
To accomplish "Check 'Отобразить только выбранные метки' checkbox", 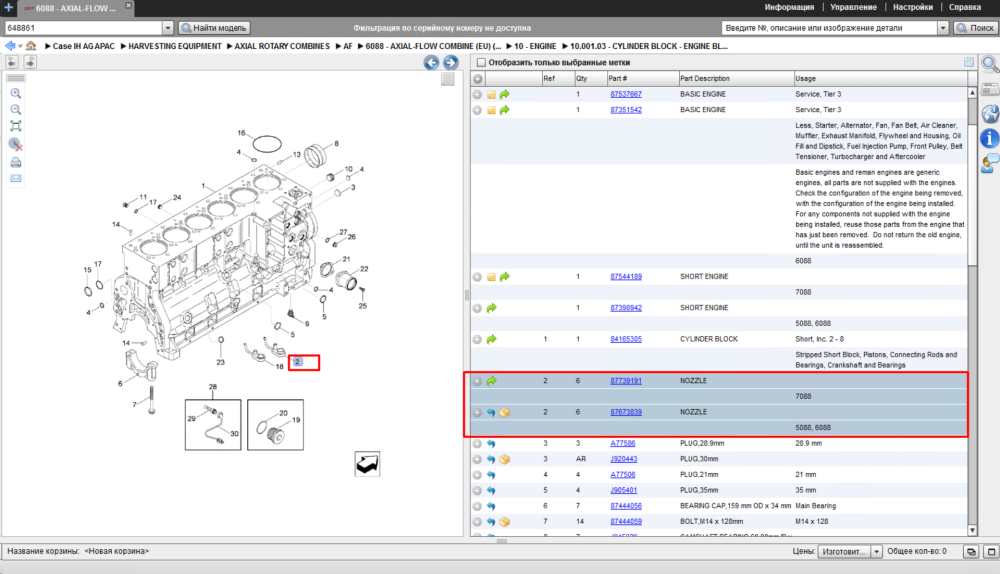I will 482,63.
